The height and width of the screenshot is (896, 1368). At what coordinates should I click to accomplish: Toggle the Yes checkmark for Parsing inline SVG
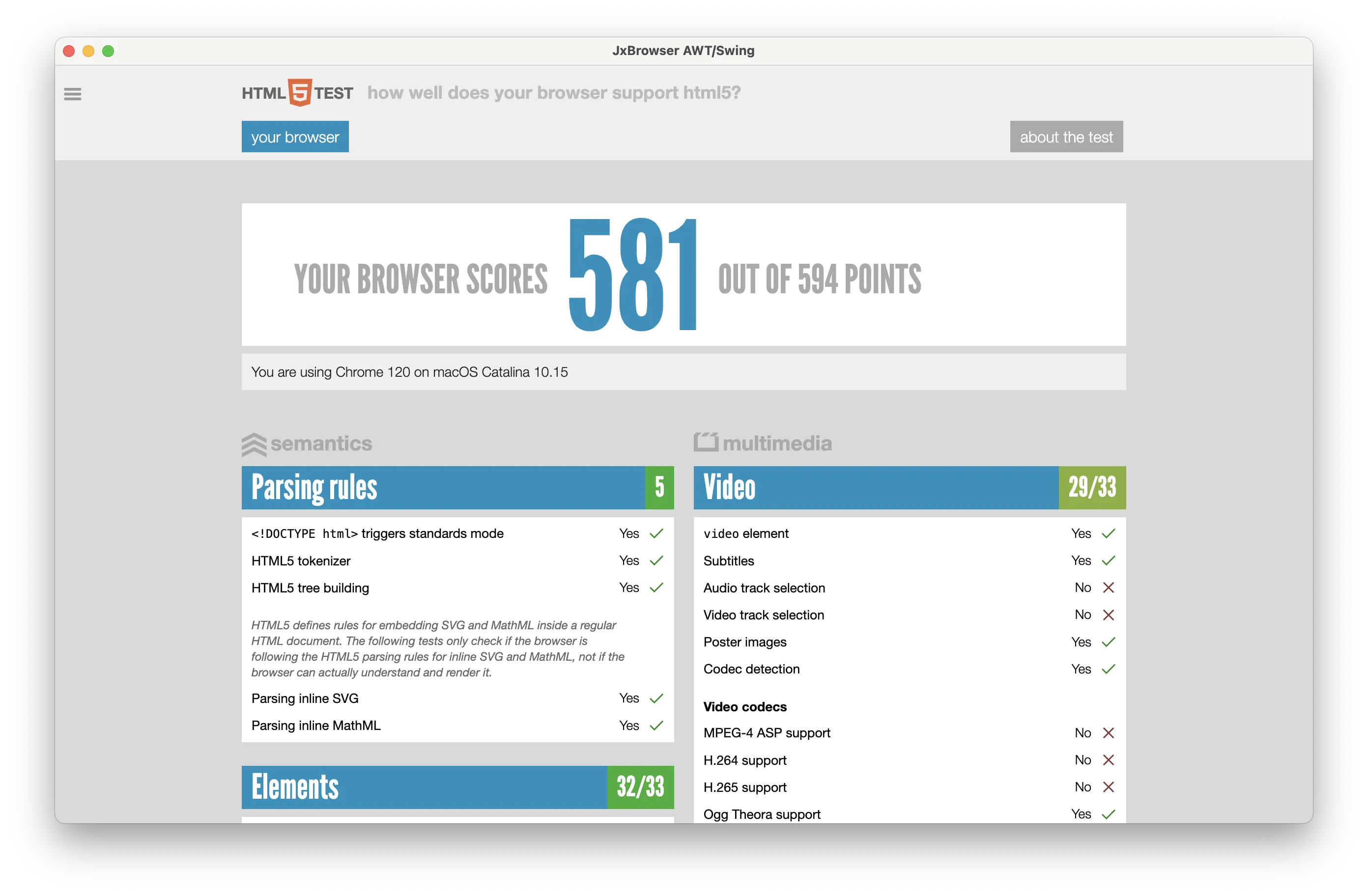click(x=659, y=697)
